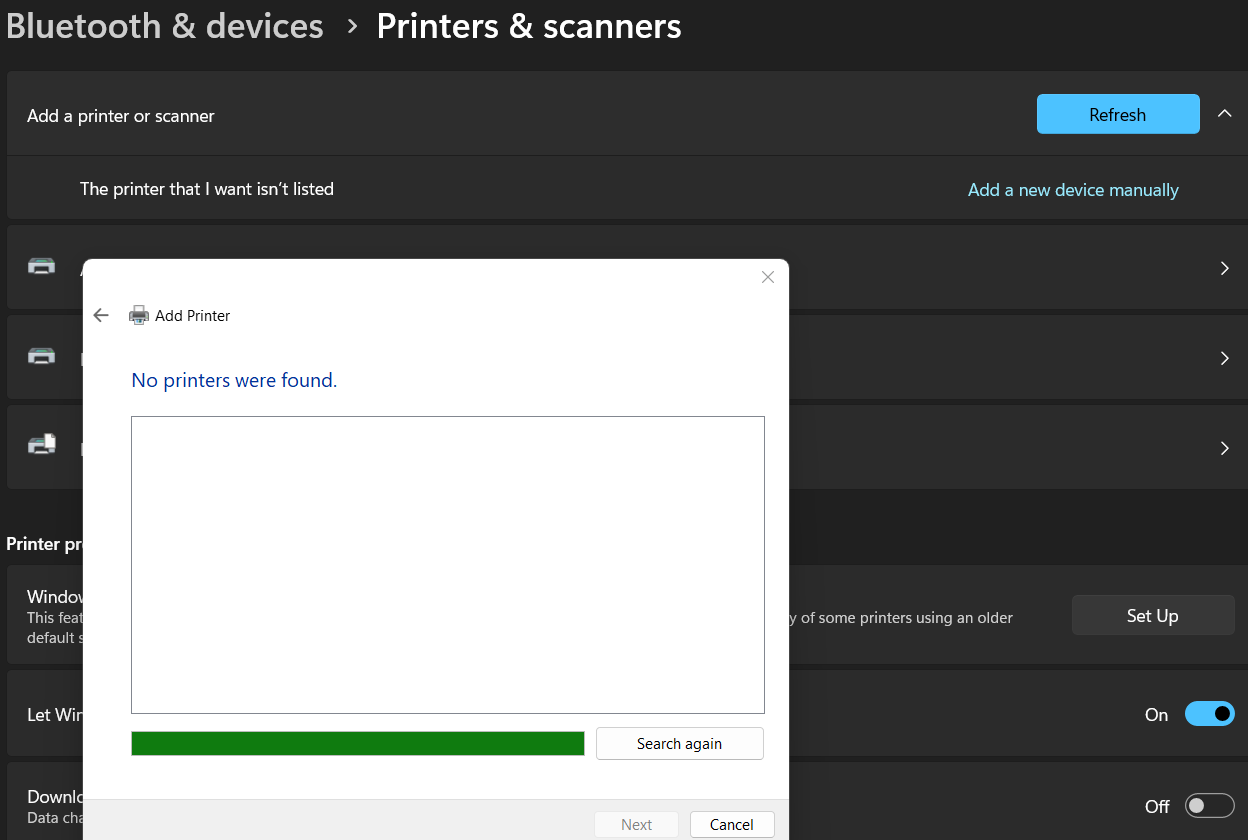Click Search again in Add Printer dialog
Screen dimensions: 1248x840
point(680,744)
